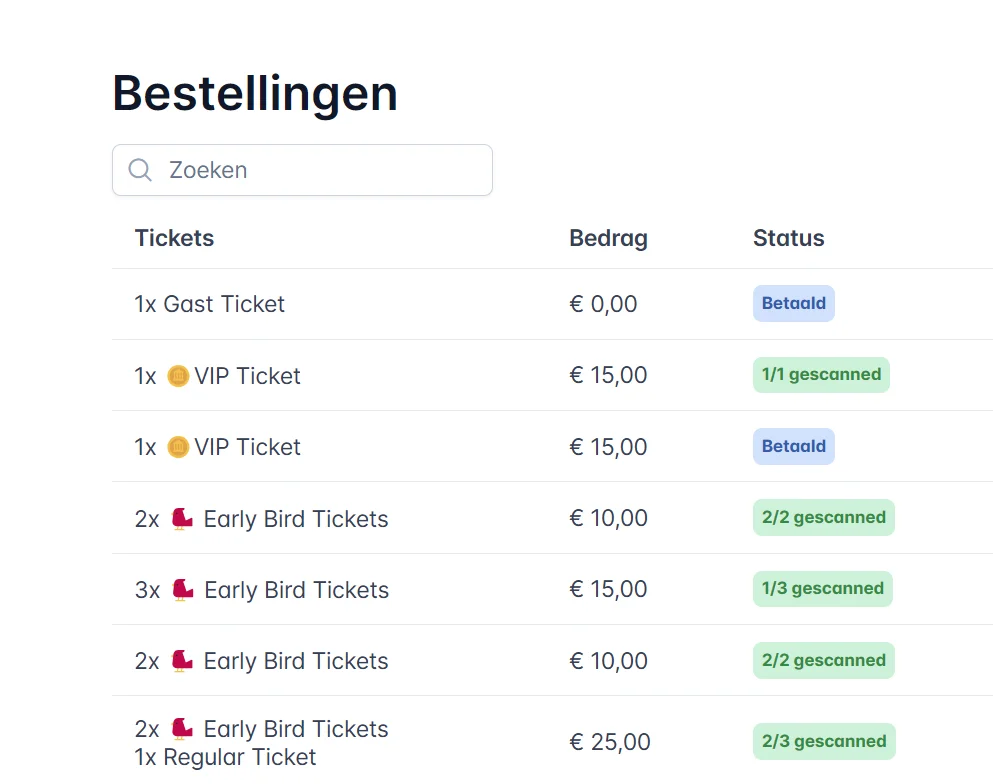Click the red bird icon on 2x Early Bird row

tap(184, 518)
